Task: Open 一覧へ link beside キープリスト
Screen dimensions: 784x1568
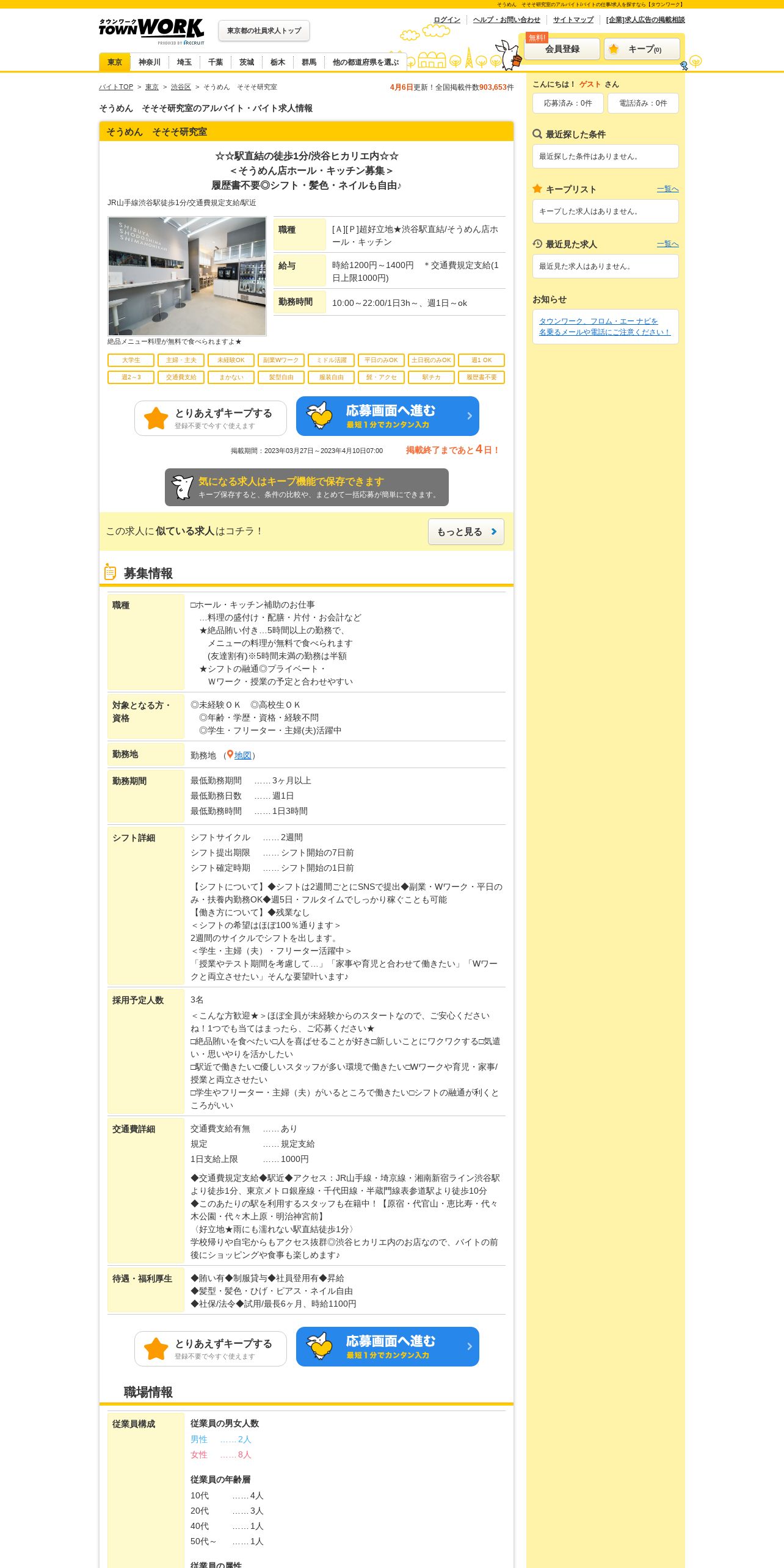Action: coord(667,189)
